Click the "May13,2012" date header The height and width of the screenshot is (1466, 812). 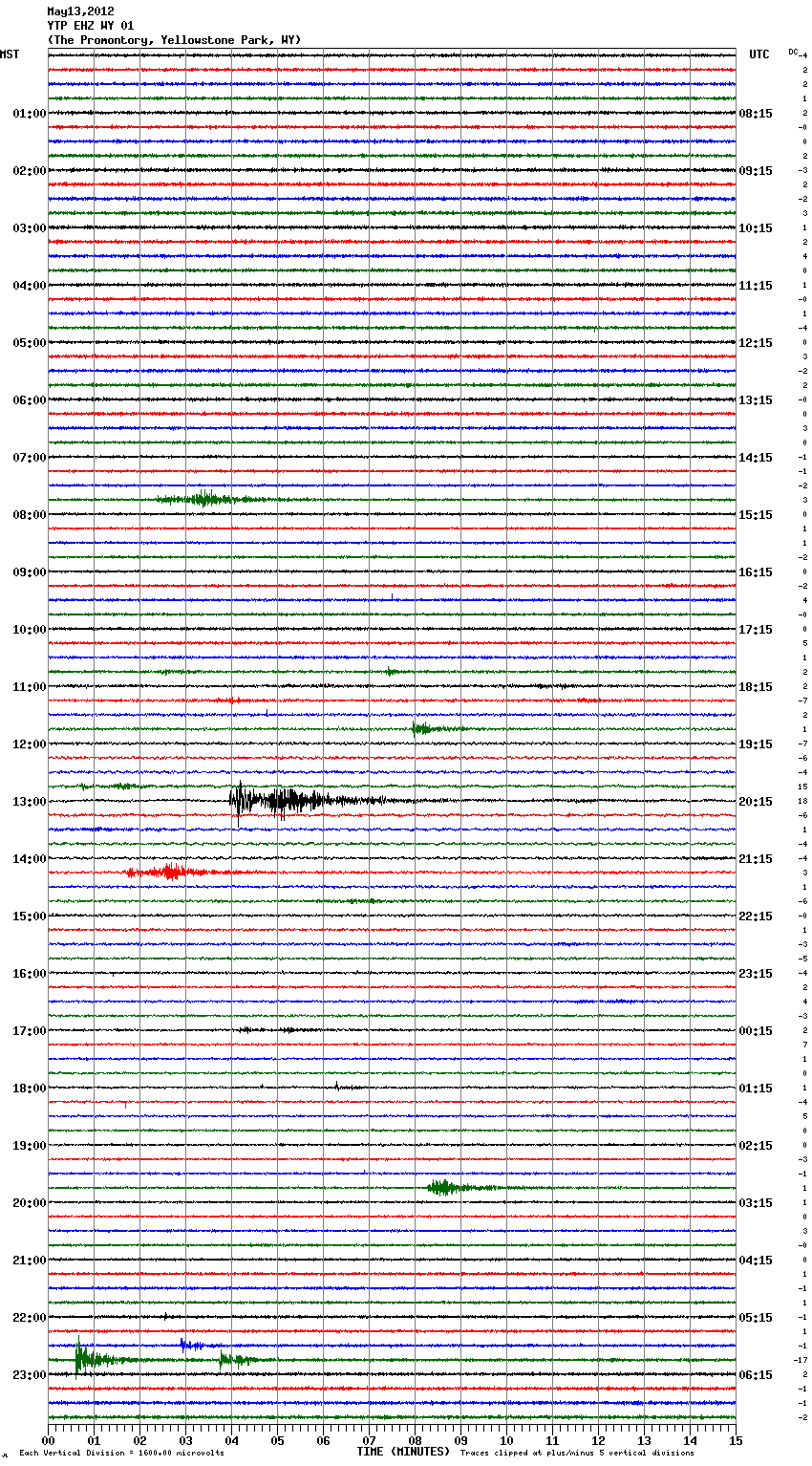pyautogui.click(x=80, y=11)
